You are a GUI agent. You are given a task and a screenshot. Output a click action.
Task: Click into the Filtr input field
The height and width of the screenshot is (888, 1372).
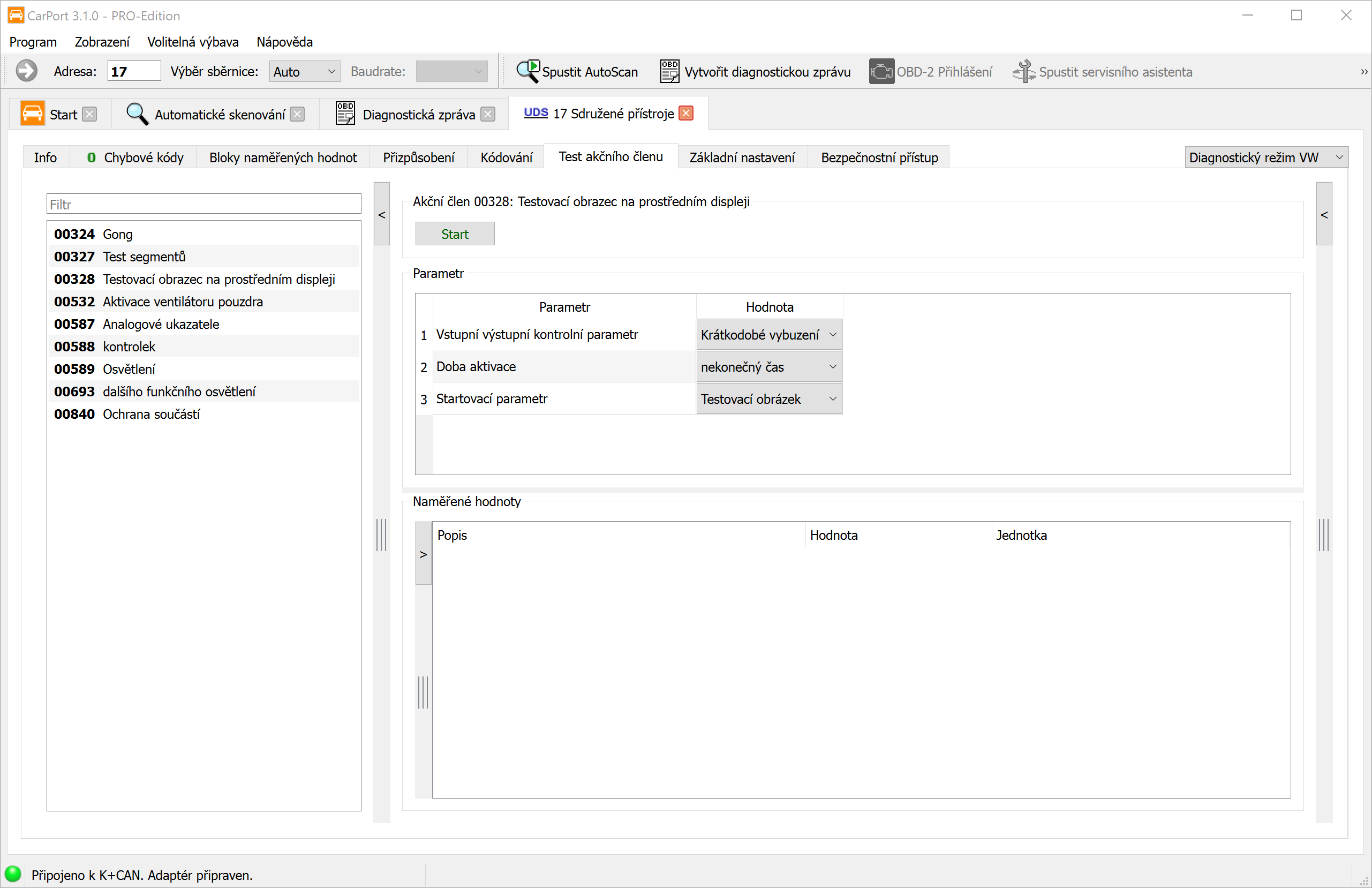203,204
